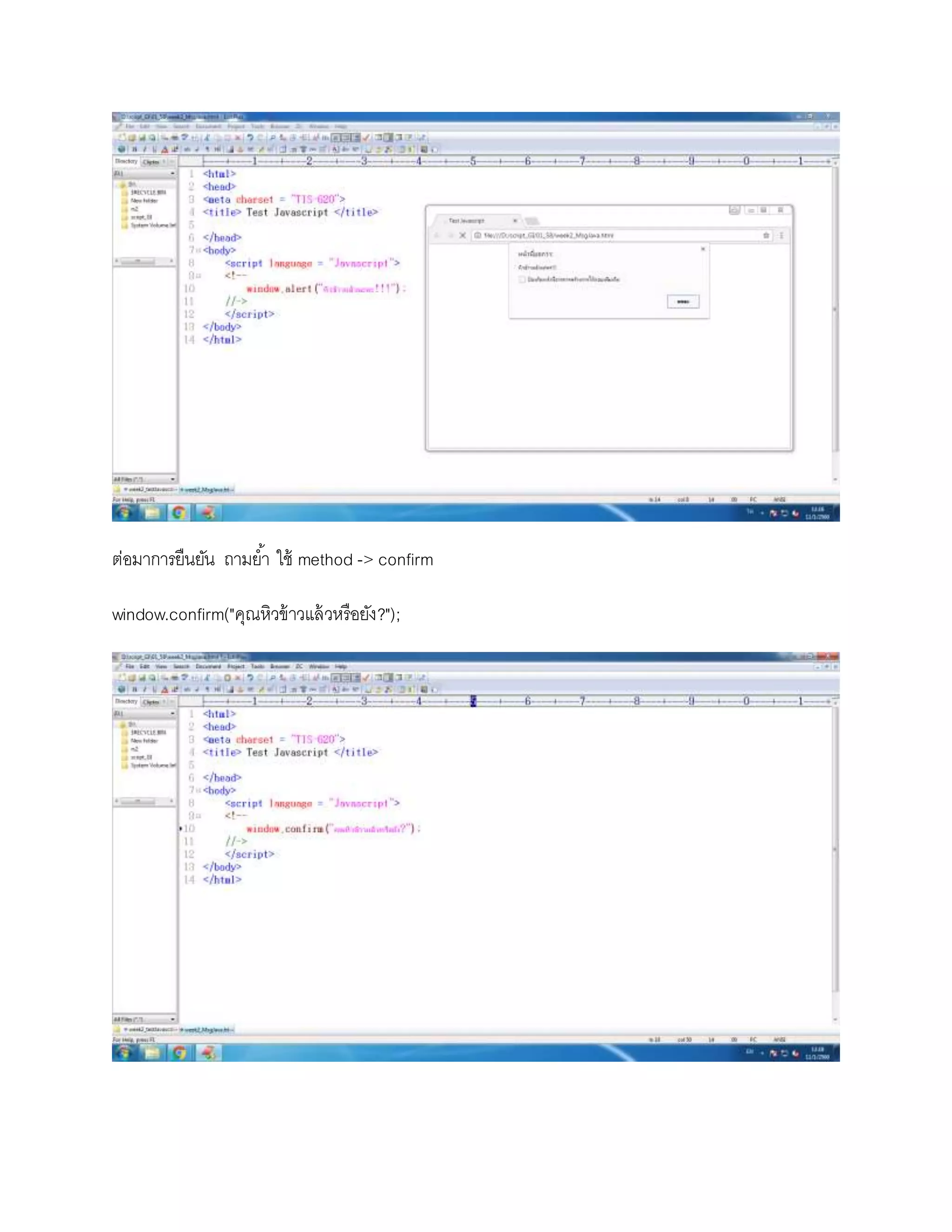Click Italic I icon in lower EditPlus HTML toolbar

coord(145,689)
